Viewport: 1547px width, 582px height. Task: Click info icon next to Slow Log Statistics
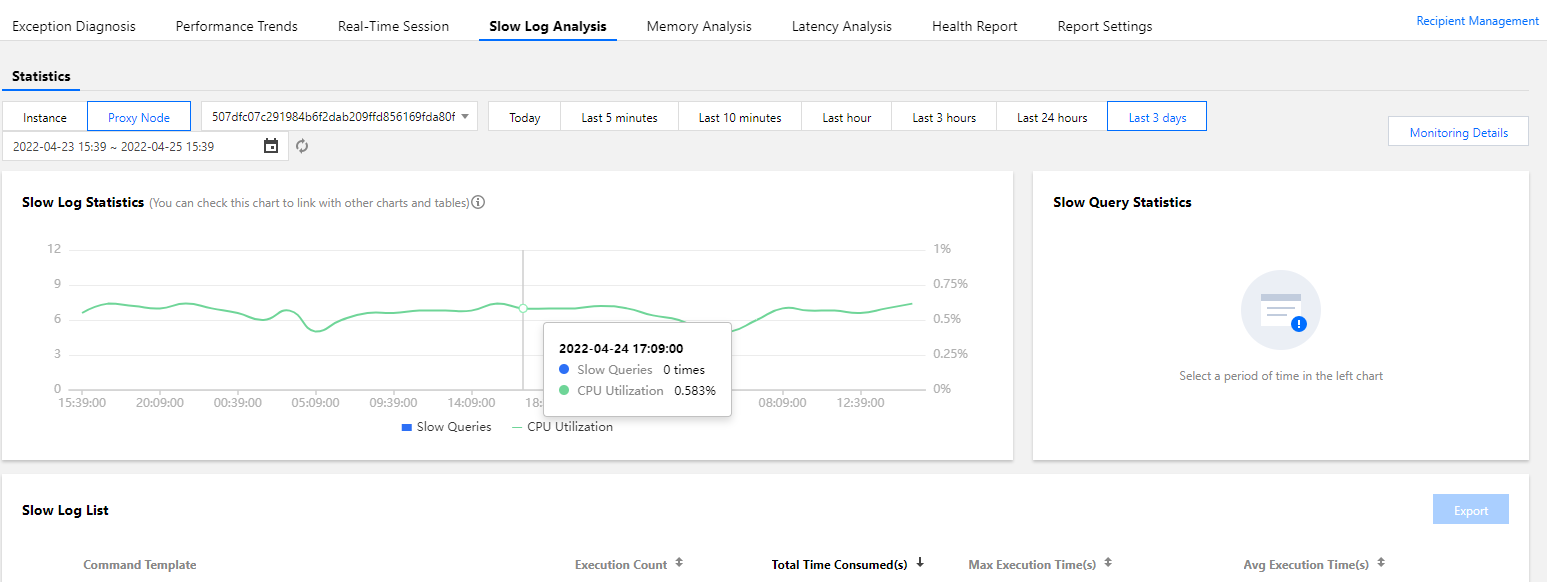tap(478, 202)
